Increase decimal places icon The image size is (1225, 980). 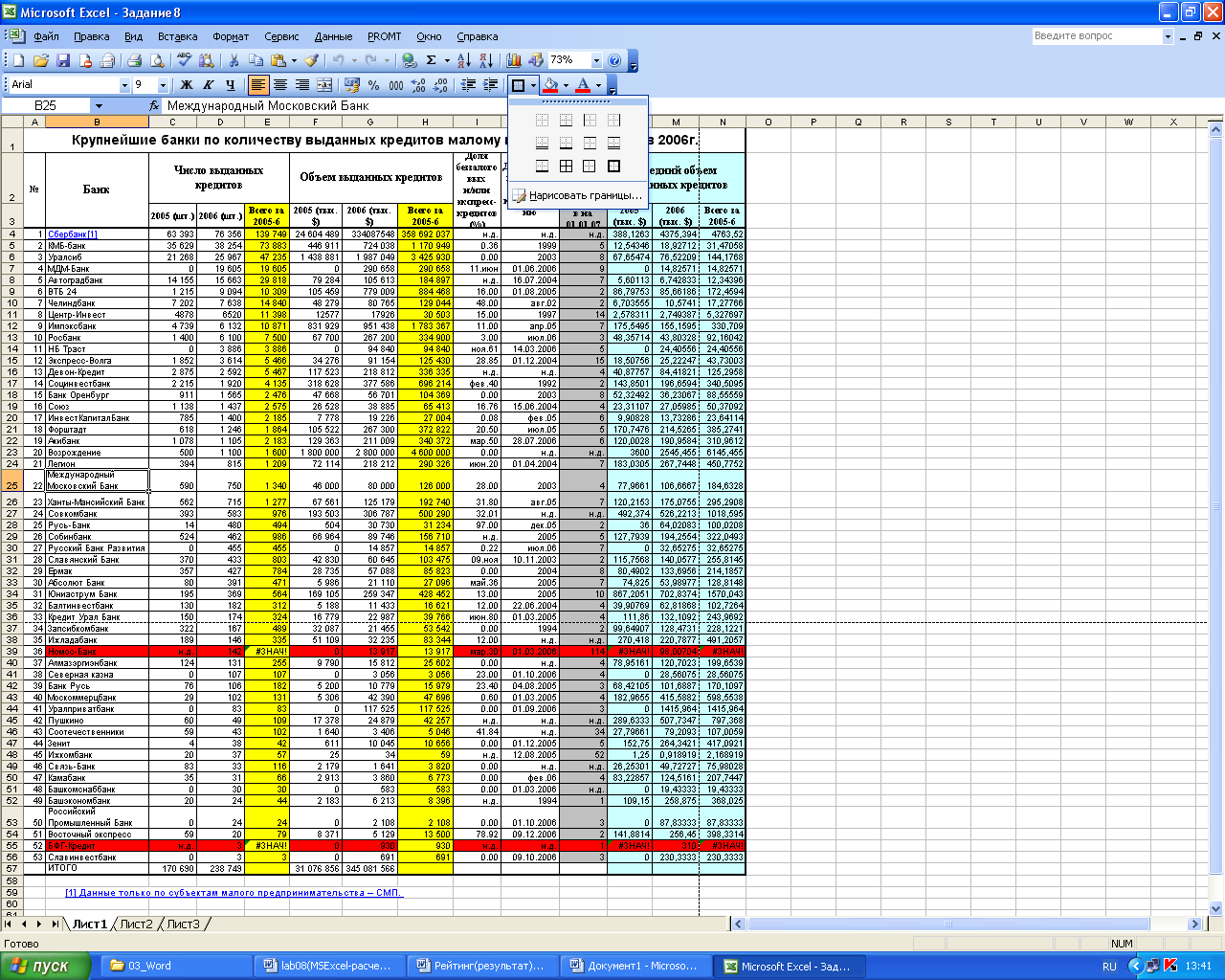[418, 85]
